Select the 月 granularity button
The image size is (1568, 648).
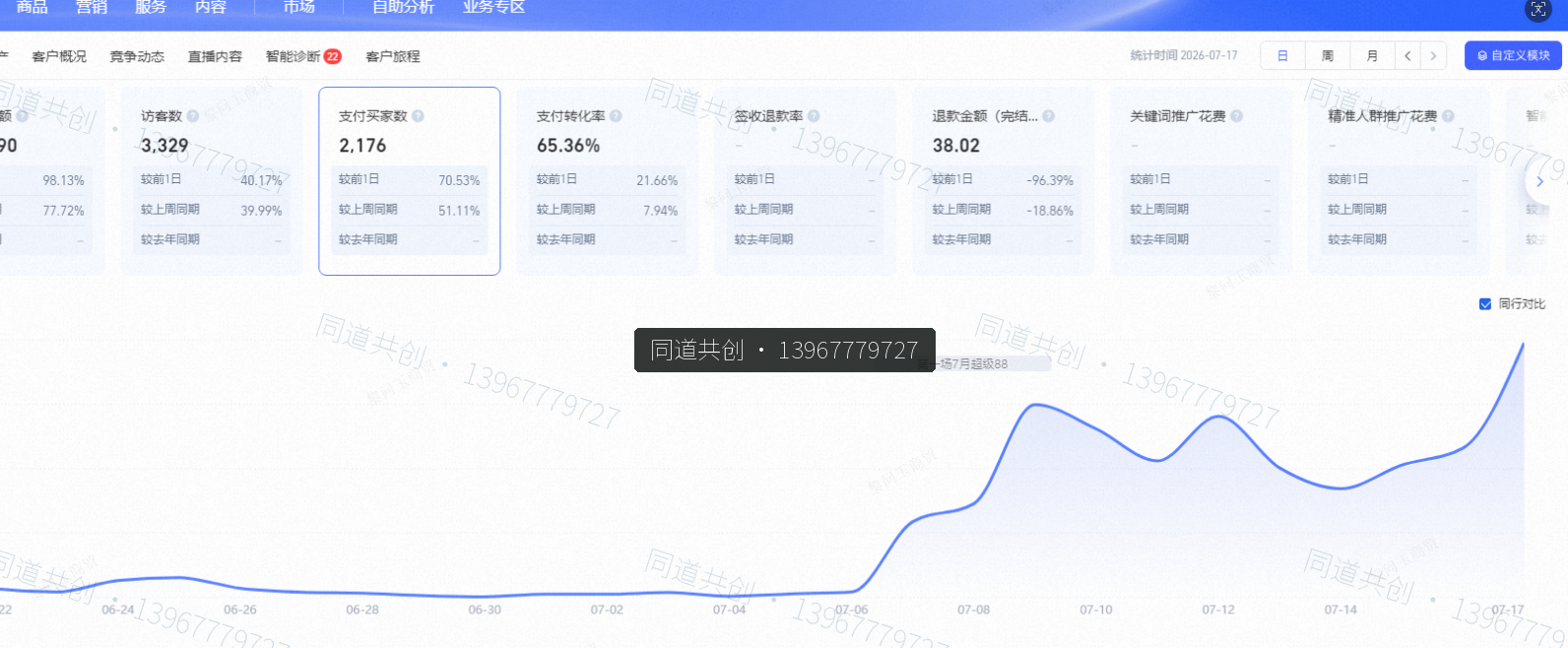pyautogui.click(x=1372, y=56)
